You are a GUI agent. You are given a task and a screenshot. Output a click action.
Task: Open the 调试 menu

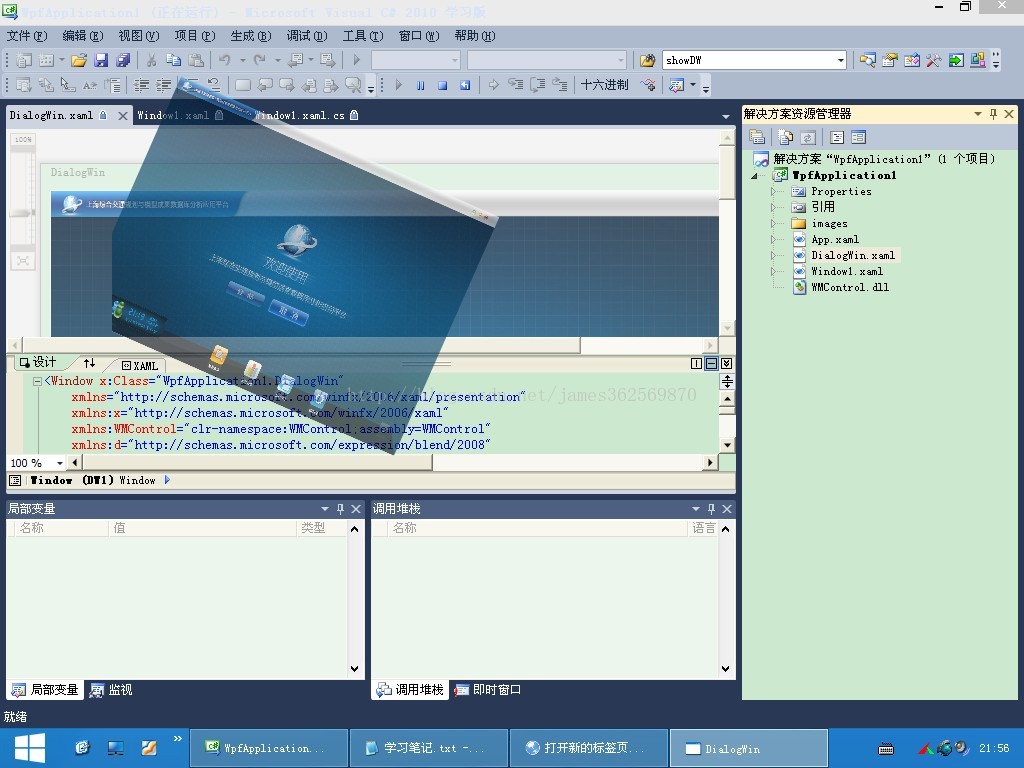(306, 36)
